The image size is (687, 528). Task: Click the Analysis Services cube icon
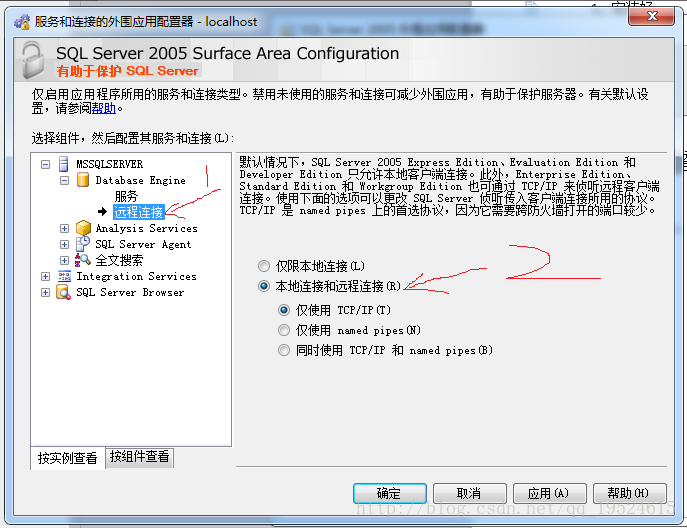83,228
